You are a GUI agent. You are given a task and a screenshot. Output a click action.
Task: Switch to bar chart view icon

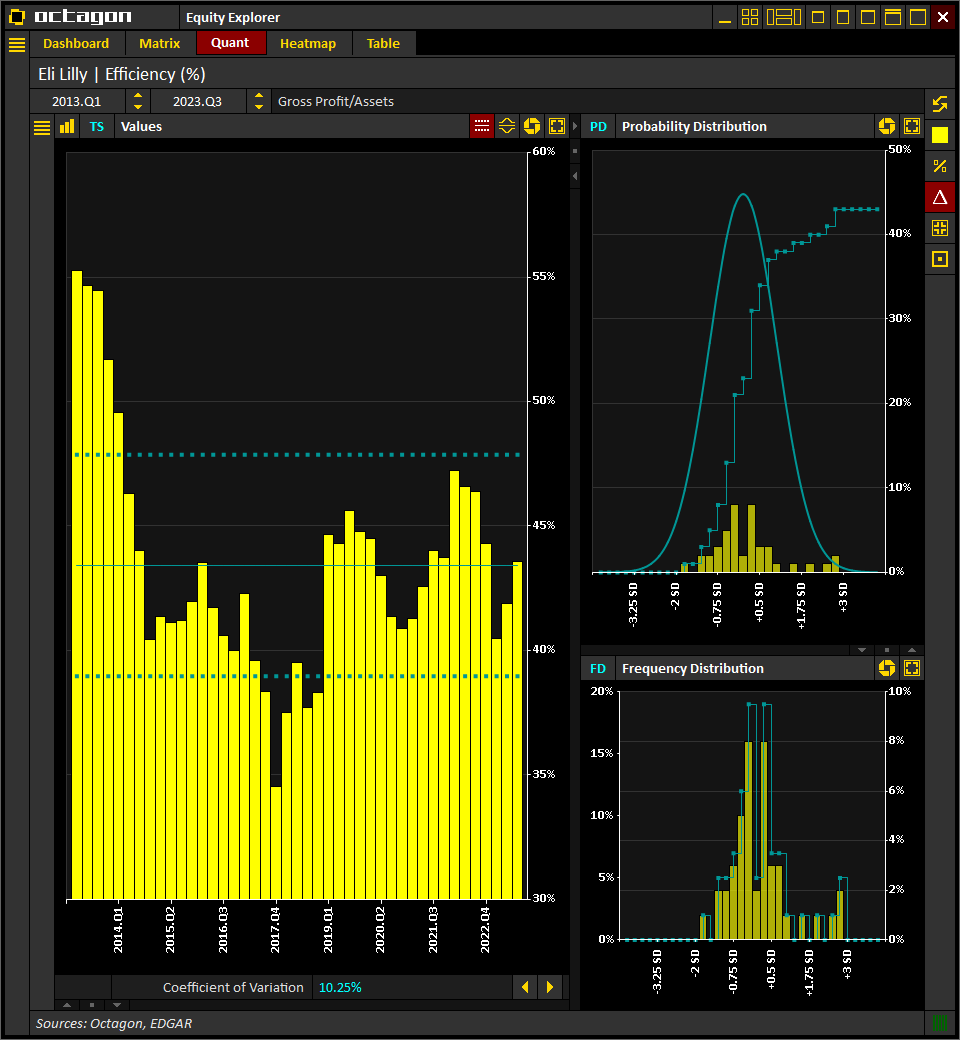(x=67, y=127)
